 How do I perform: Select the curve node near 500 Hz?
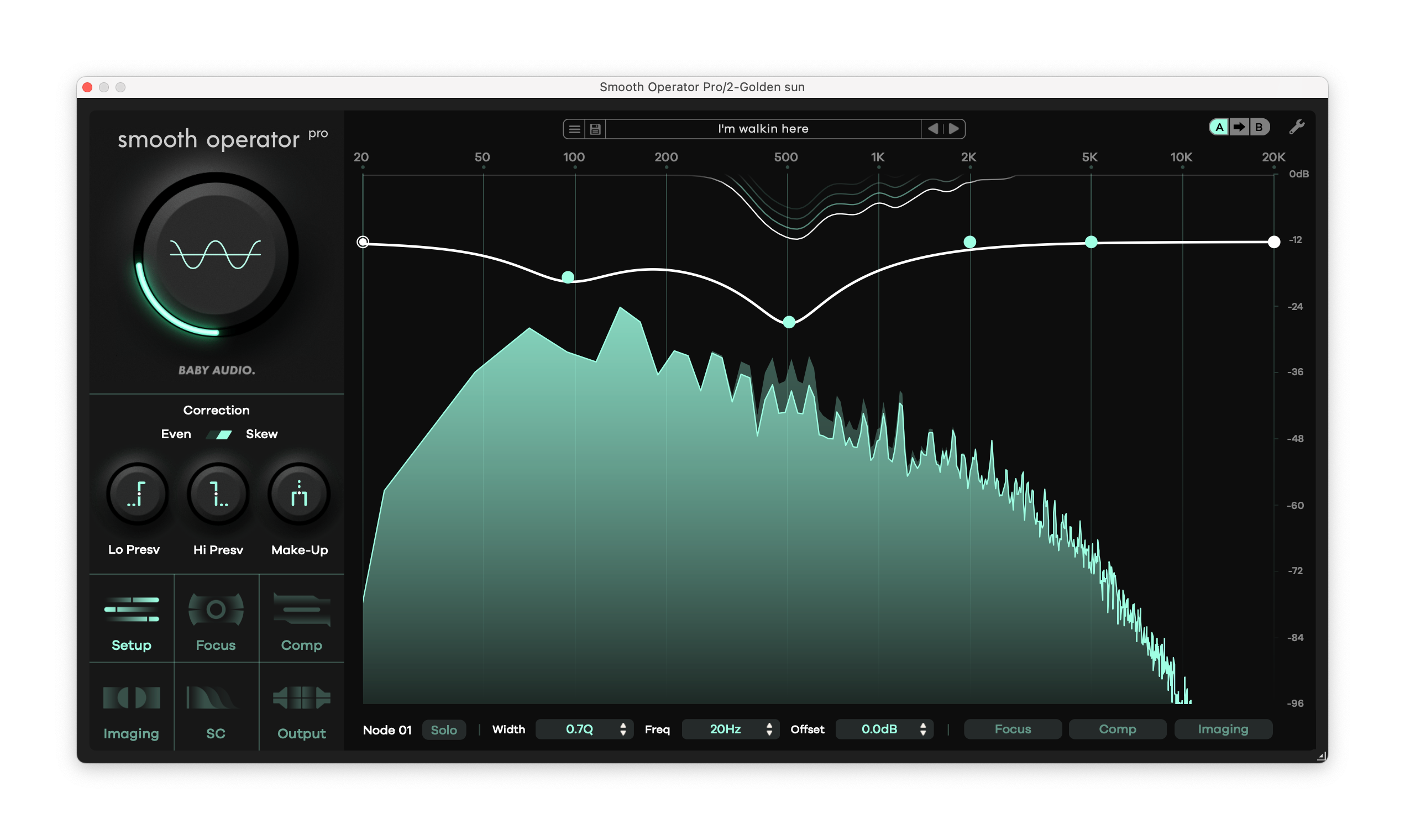coord(789,322)
